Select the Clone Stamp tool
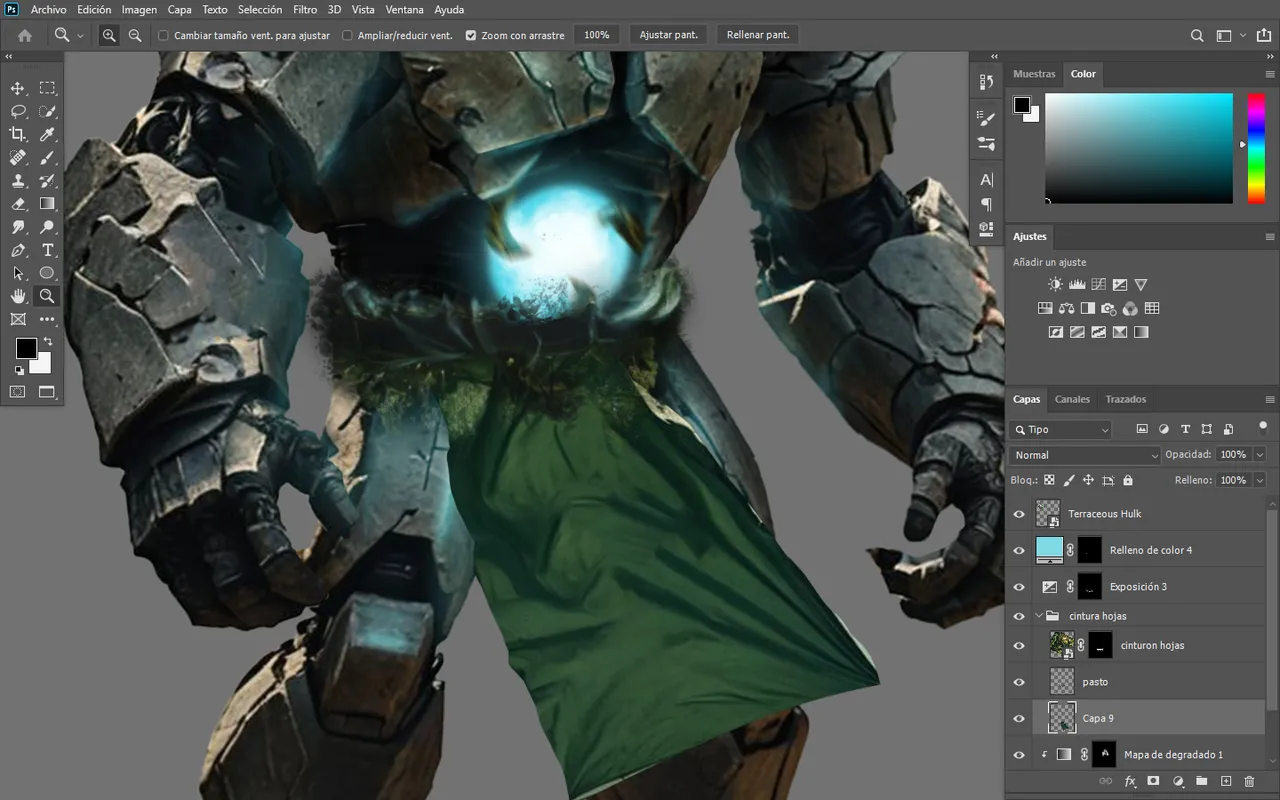The image size is (1280, 800). coord(18,181)
